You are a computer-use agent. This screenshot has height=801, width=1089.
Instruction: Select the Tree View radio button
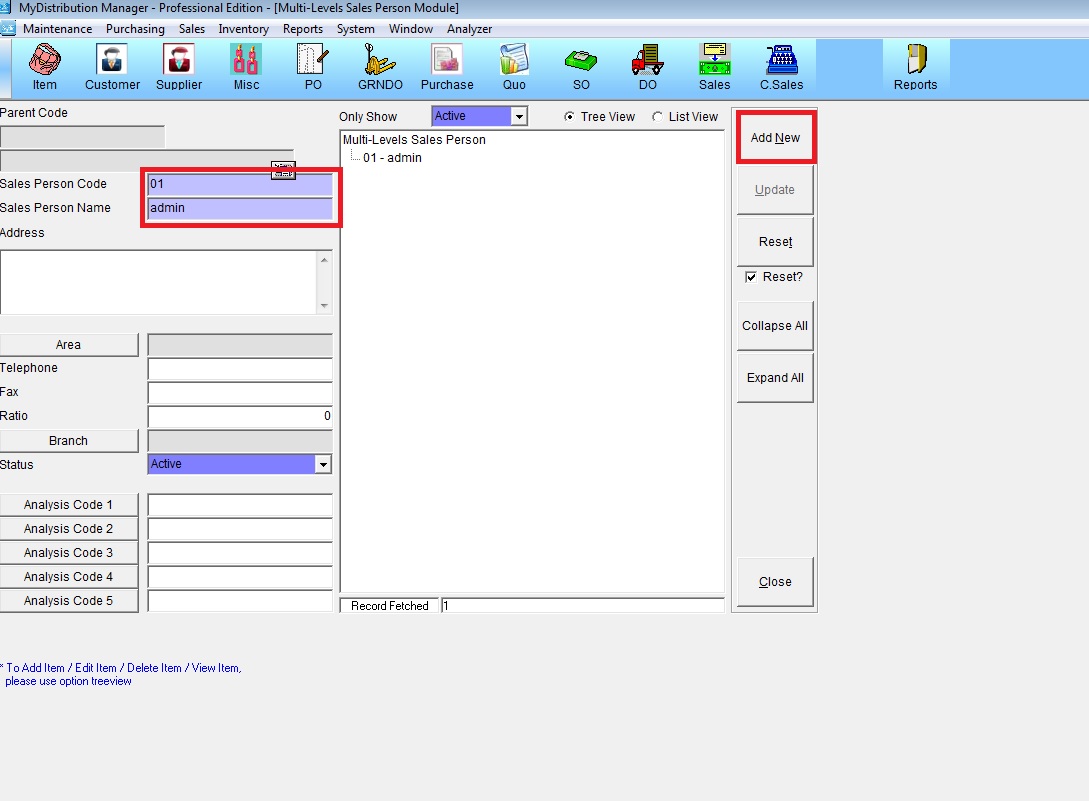[x=570, y=117]
